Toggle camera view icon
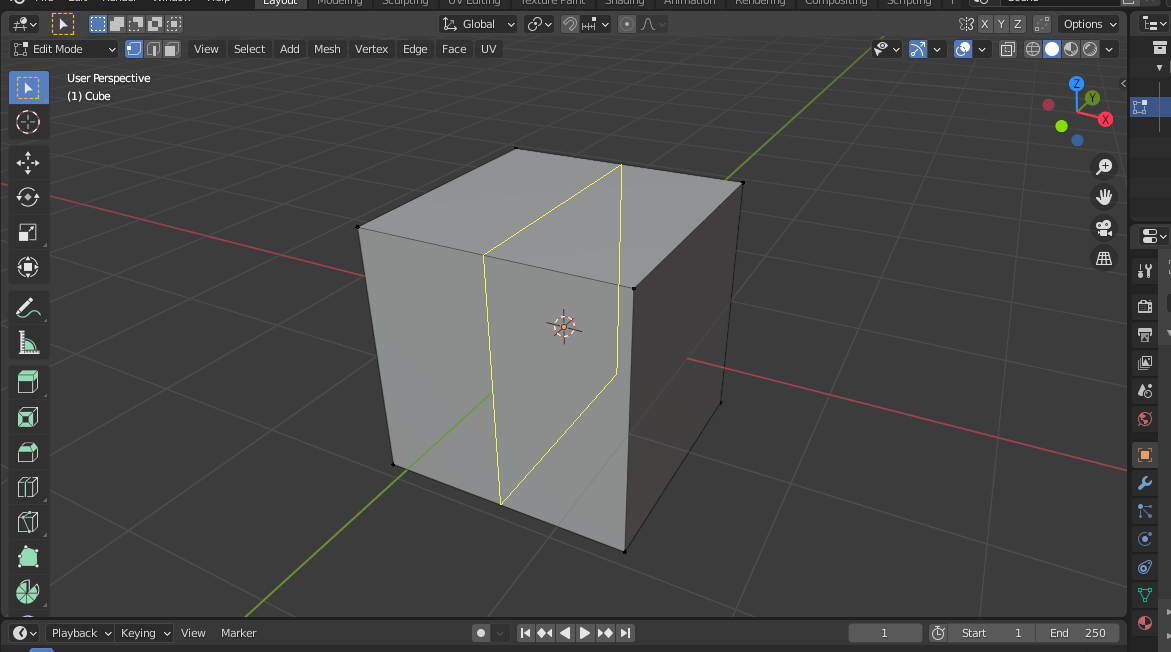 (x=1104, y=228)
